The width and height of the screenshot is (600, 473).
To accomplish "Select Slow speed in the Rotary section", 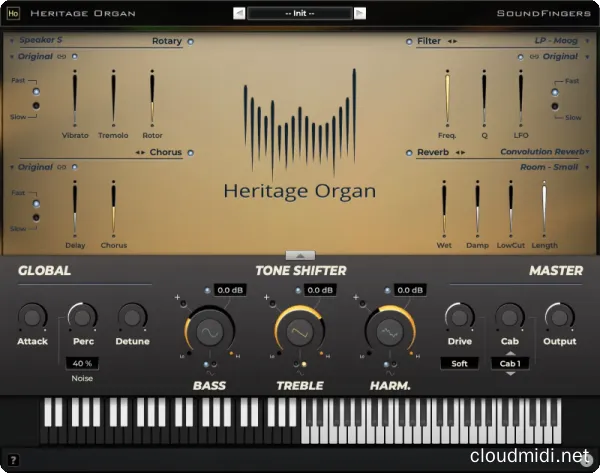I will click(36, 106).
